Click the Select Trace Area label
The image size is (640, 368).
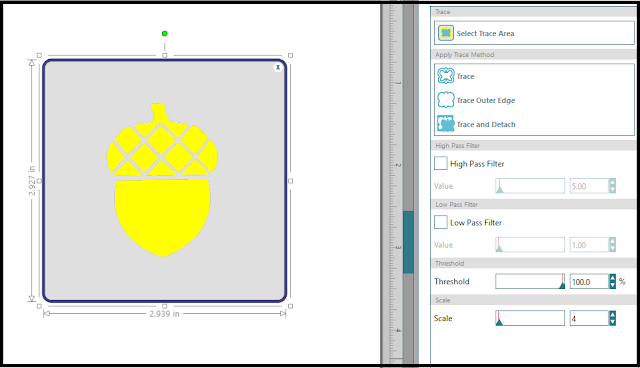(485, 33)
